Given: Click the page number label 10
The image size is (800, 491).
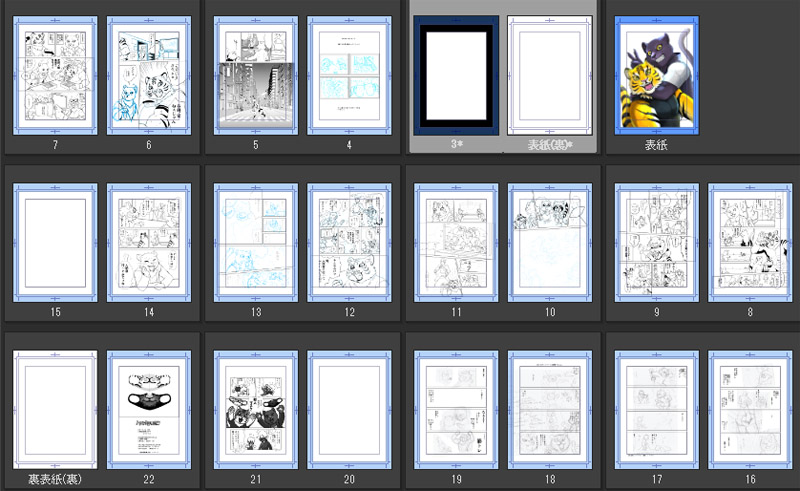Looking at the screenshot, I should click(x=550, y=312).
